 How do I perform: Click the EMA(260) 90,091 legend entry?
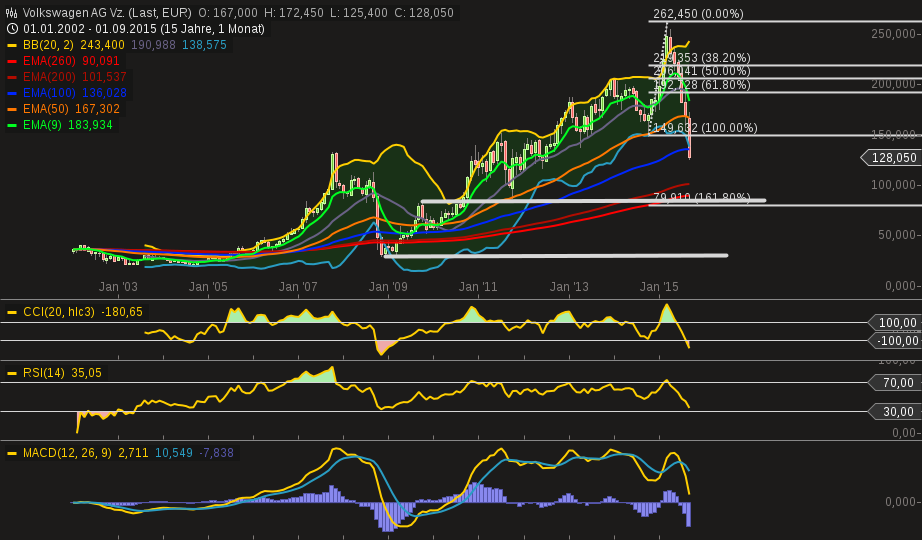[71, 61]
